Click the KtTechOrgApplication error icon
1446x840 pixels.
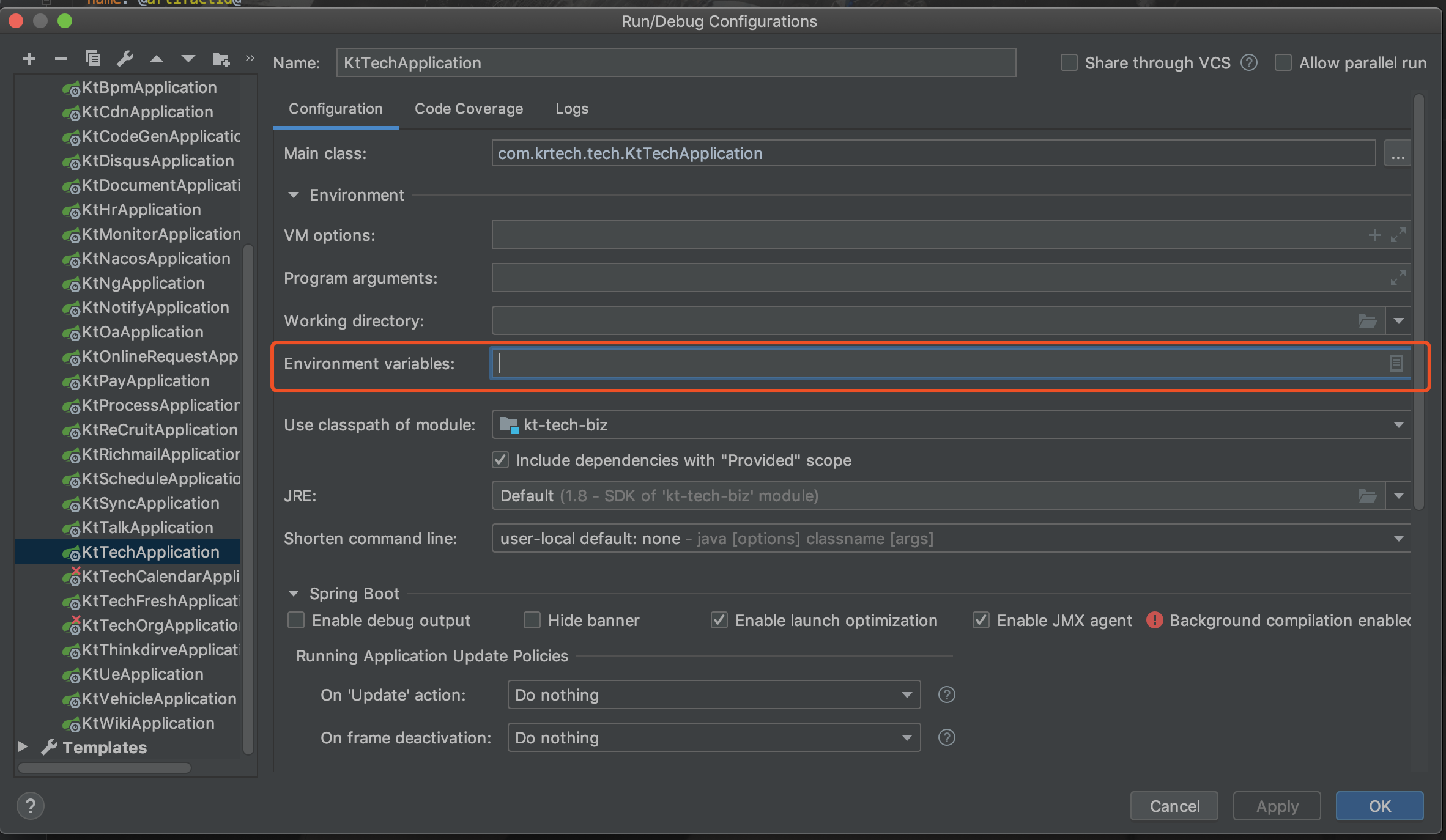click(x=72, y=626)
